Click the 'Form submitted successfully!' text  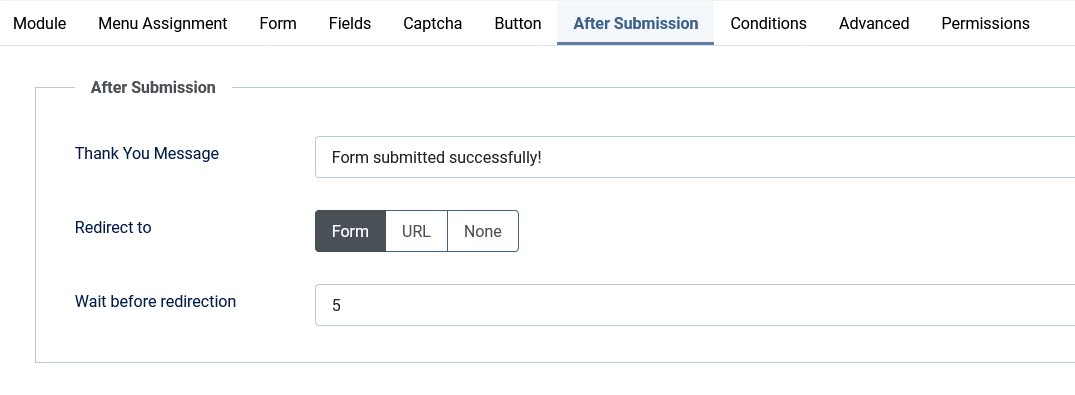click(437, 158)
